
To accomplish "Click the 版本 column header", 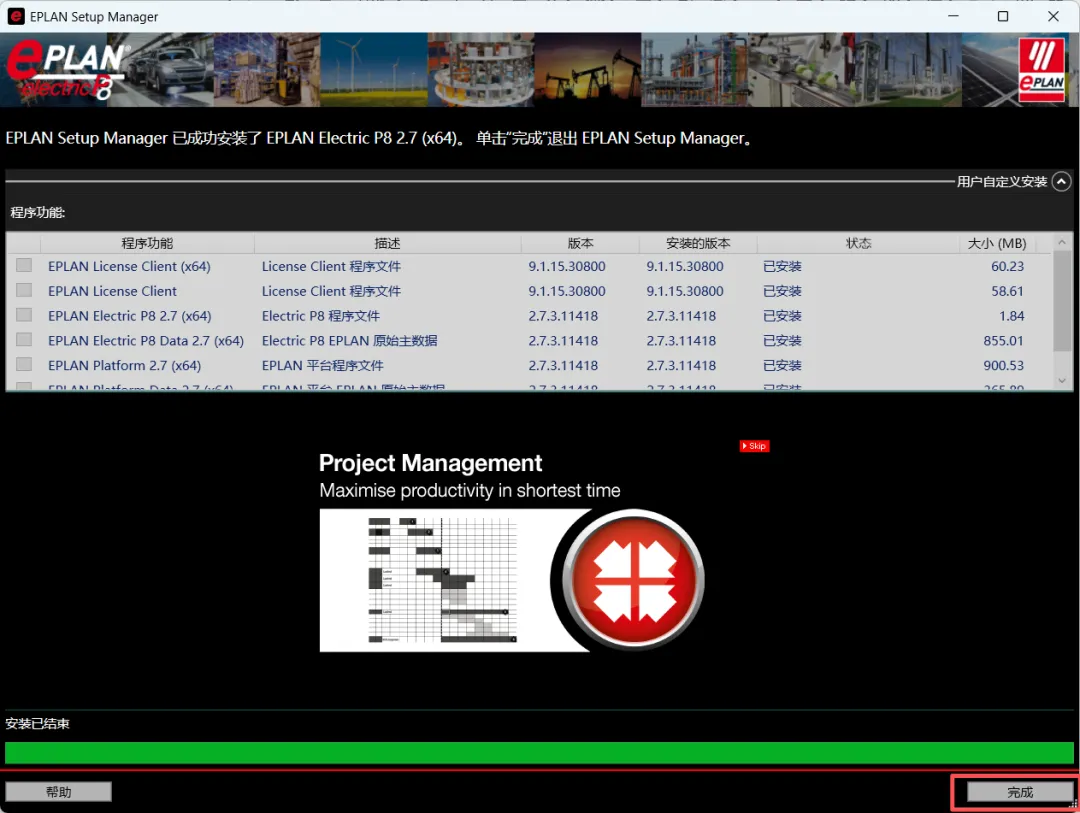I will (x=581, y=243).
